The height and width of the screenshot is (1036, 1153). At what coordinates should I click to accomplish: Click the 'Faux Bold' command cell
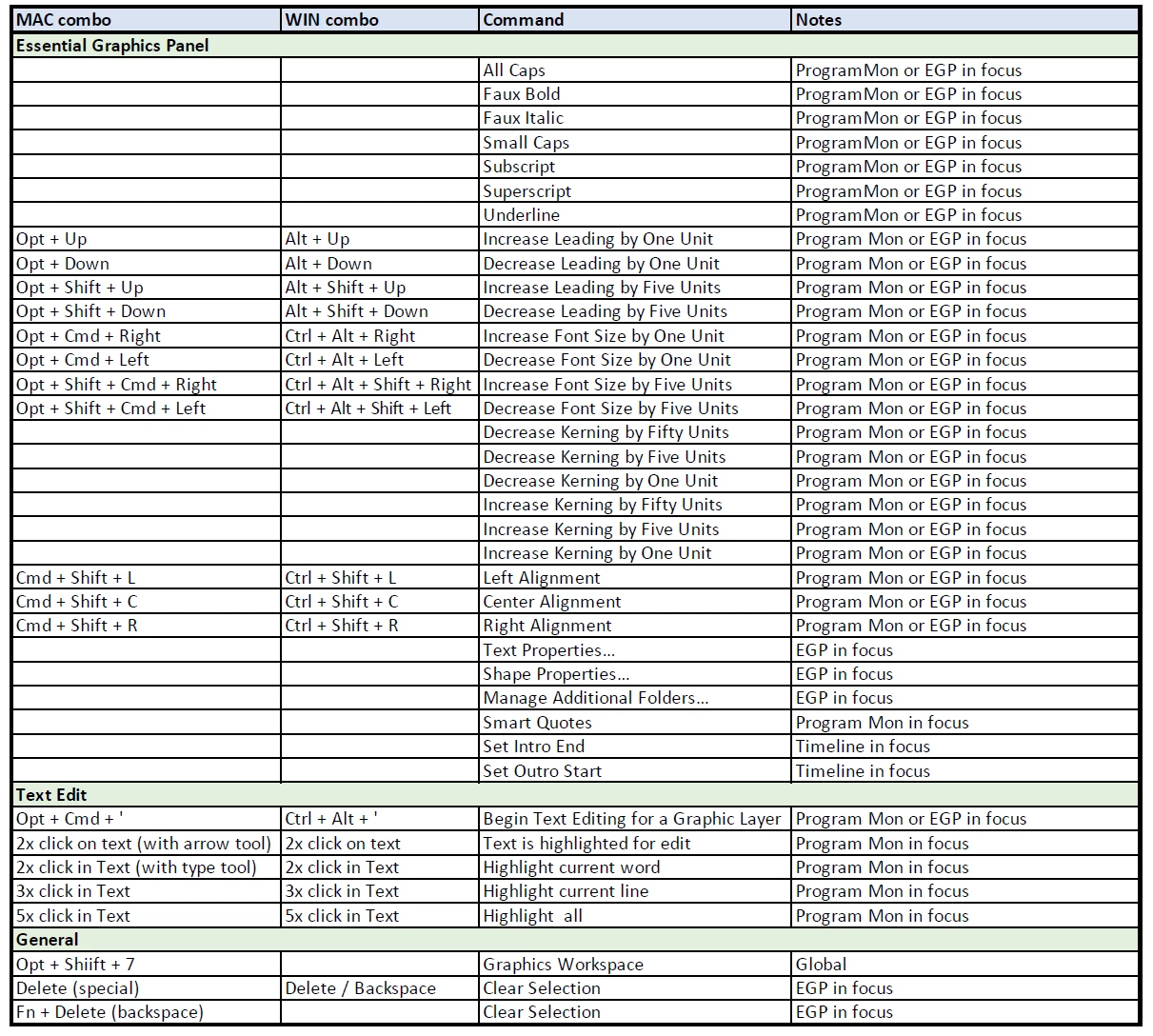coord(635,93)
